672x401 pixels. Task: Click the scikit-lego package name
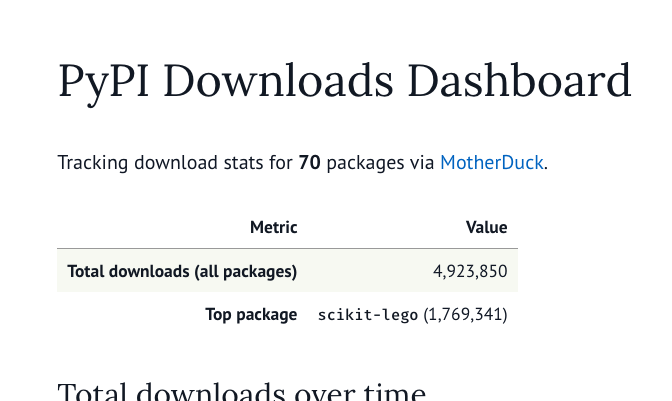click(368, 315)
